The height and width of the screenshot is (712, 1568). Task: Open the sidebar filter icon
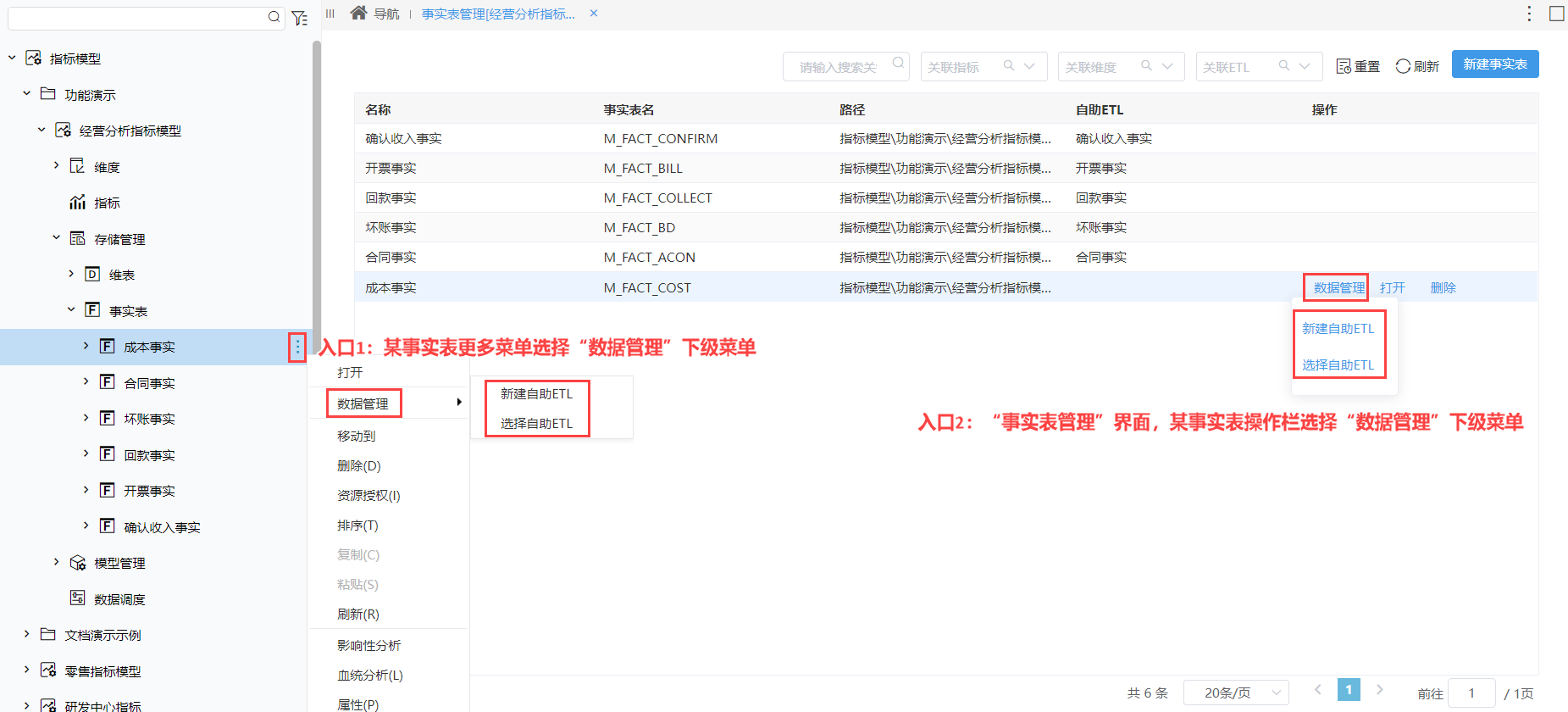coord(299,18)
